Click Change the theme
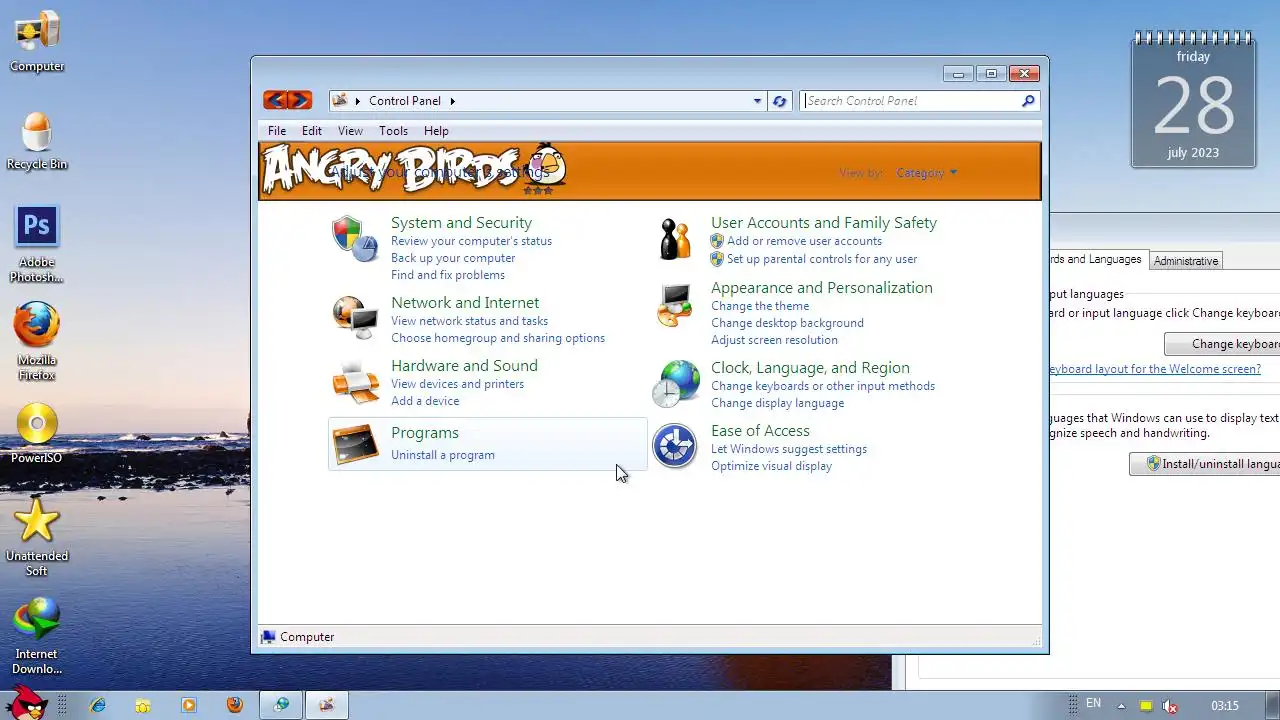The height and width of the screenshot is (720, 1280). (x=760, y=306)
